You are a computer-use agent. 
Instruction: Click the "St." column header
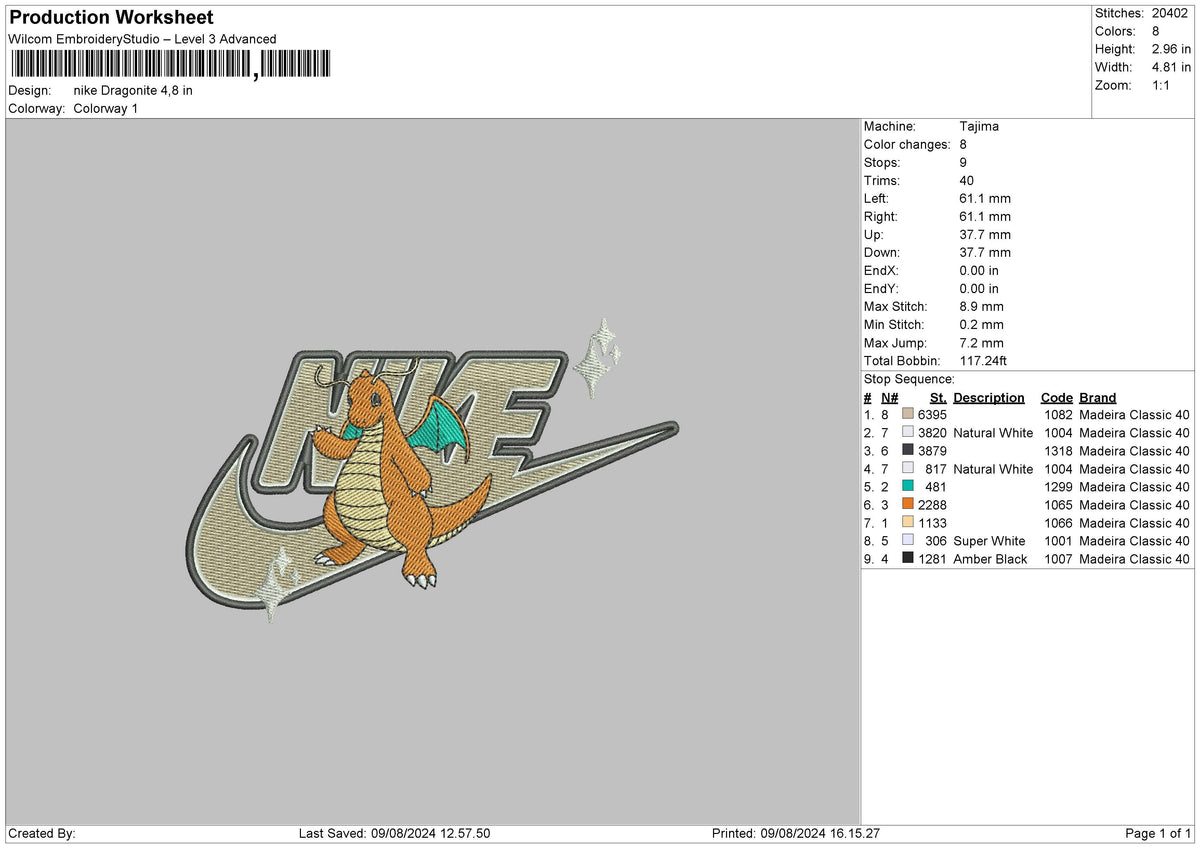(x=938, y=397)
